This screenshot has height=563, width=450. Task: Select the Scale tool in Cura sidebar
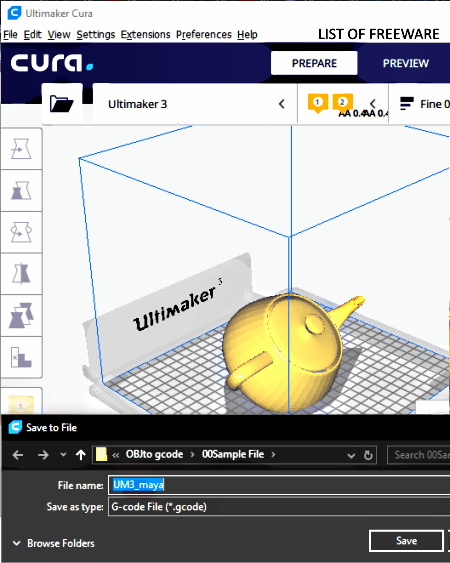(21, 191)
